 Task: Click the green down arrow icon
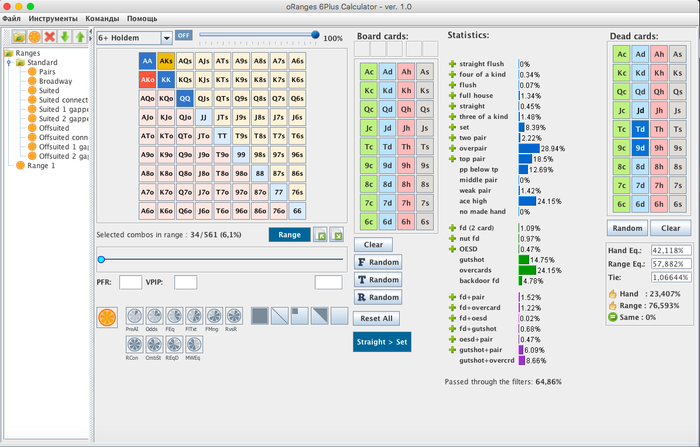pos(65,37)
